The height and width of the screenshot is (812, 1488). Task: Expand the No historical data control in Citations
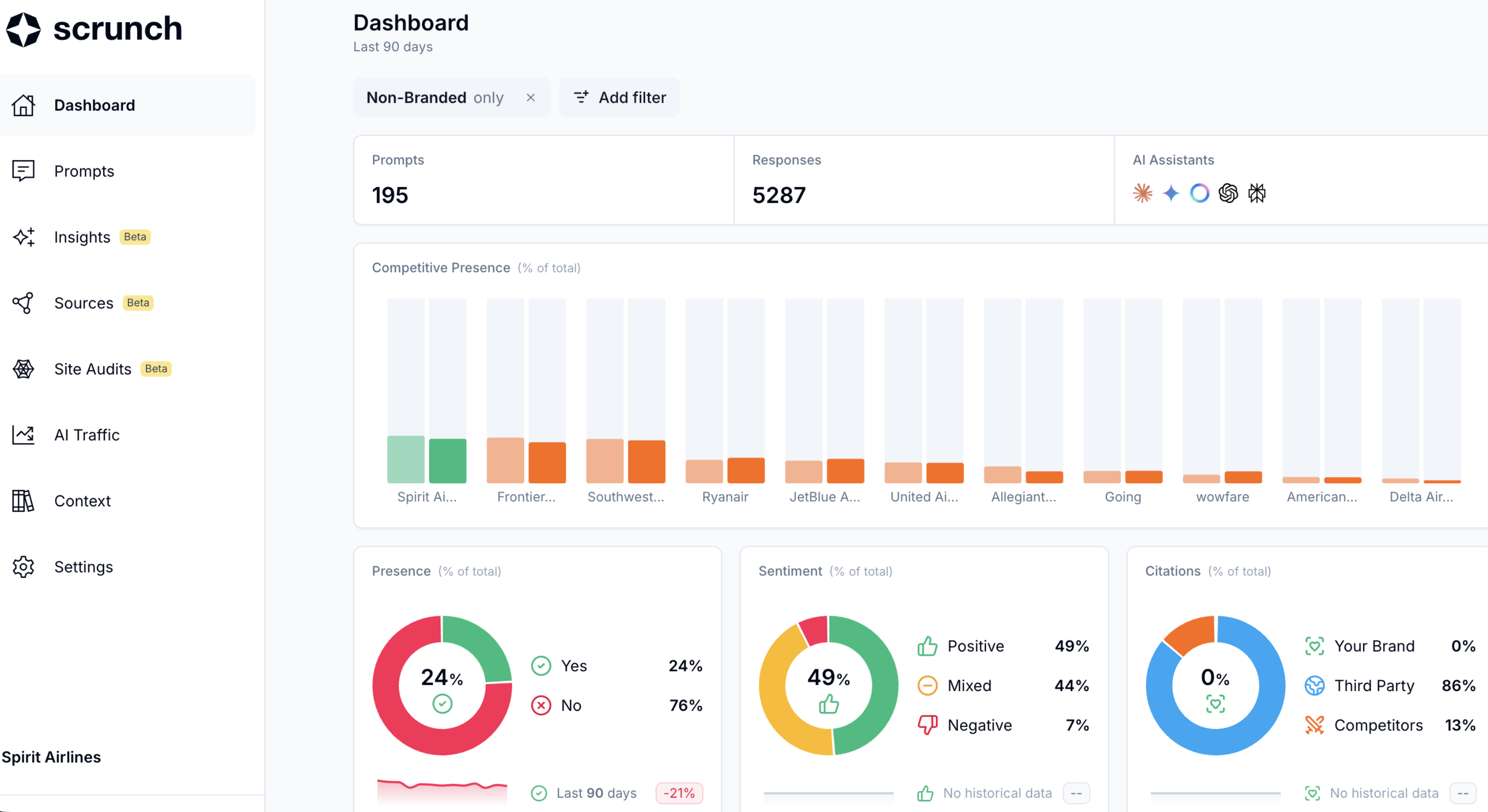click(1464, 793)
